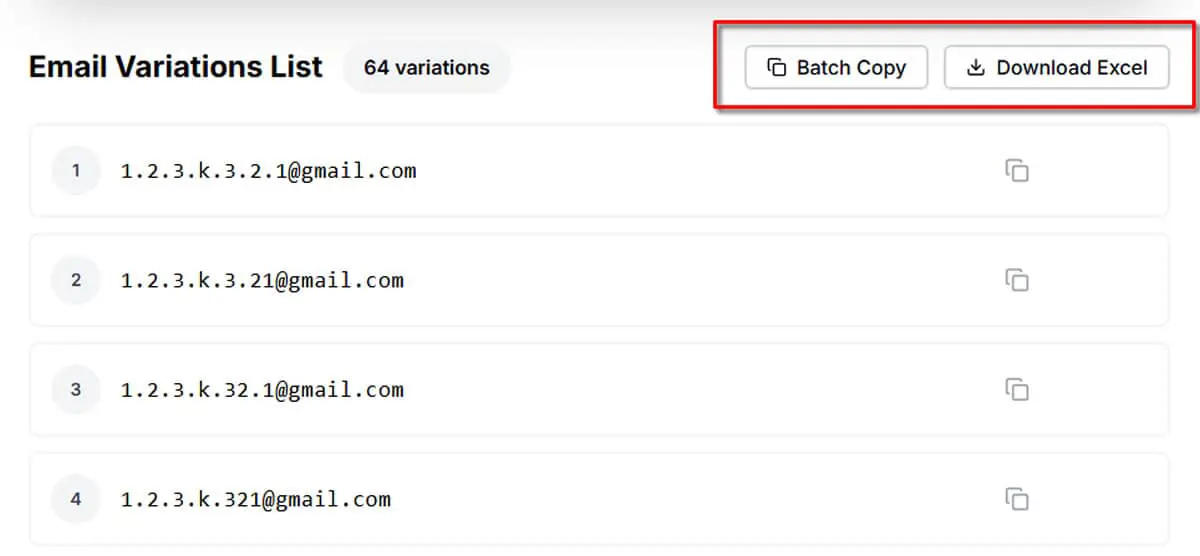Viewport: 1200px width, 556px height.
Task: Copy the 1.2.3.k.3.2.1@gmail.com variation
Action: (x=1017, y=171)
